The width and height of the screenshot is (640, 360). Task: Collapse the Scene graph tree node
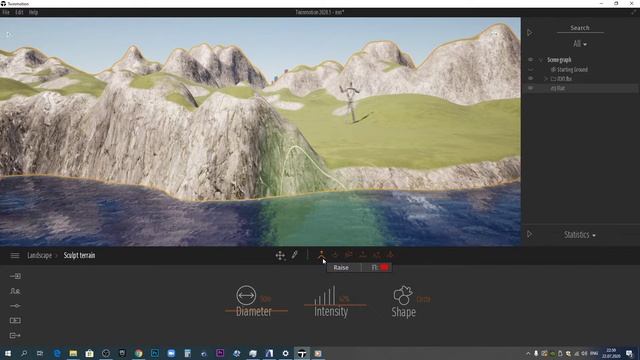[x=541, y=60]
